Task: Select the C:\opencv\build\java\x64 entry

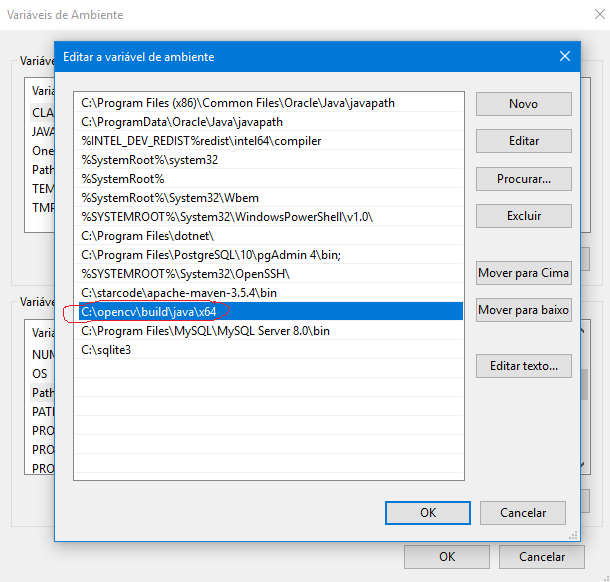Action: coord(150,311)
